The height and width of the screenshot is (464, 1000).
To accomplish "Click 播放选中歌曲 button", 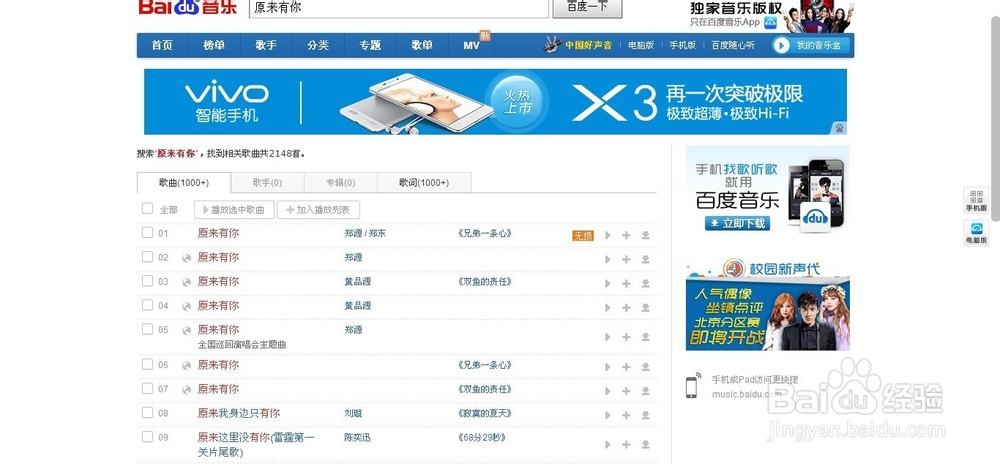I will point(233,210).
